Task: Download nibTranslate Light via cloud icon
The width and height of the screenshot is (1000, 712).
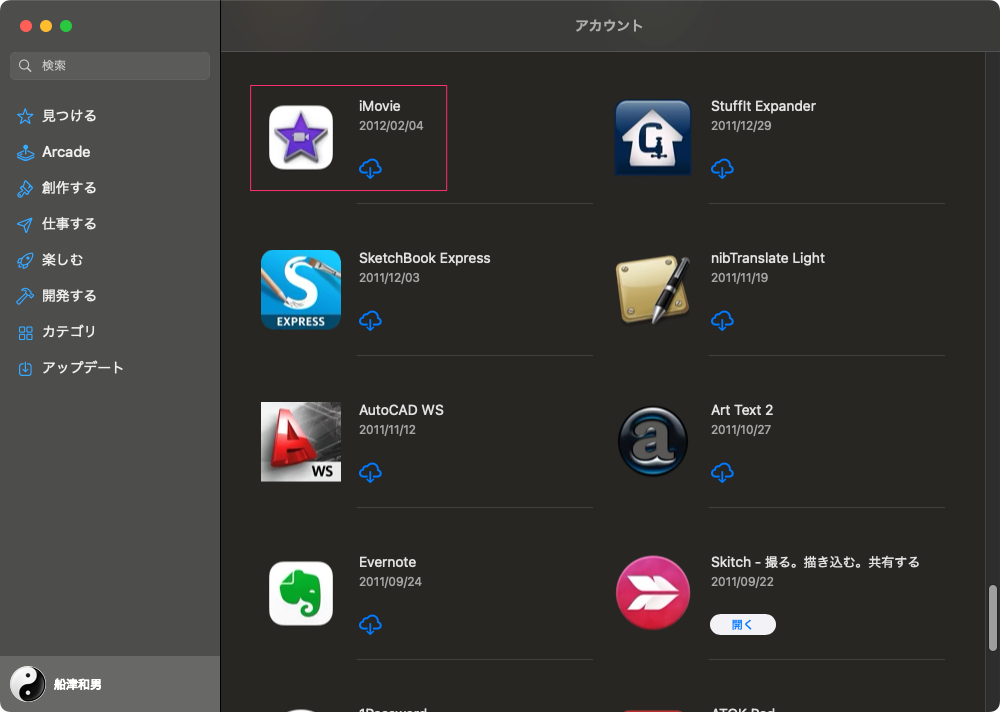Action: 722,321
